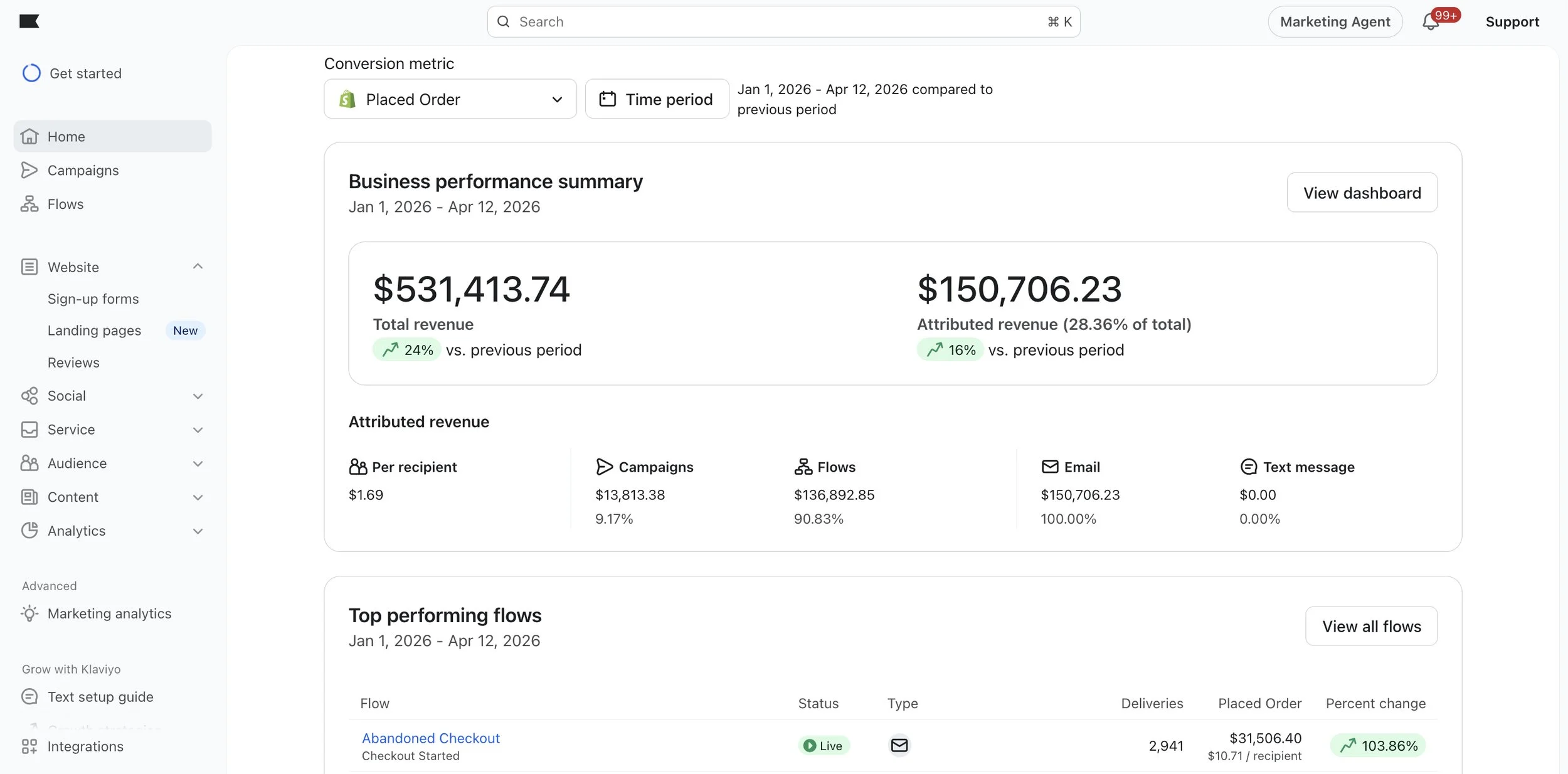Open the Placed Order conversion metric dropdown
Image resolution: width=1568 pixels, height=774 pixels.
point(450,99)
